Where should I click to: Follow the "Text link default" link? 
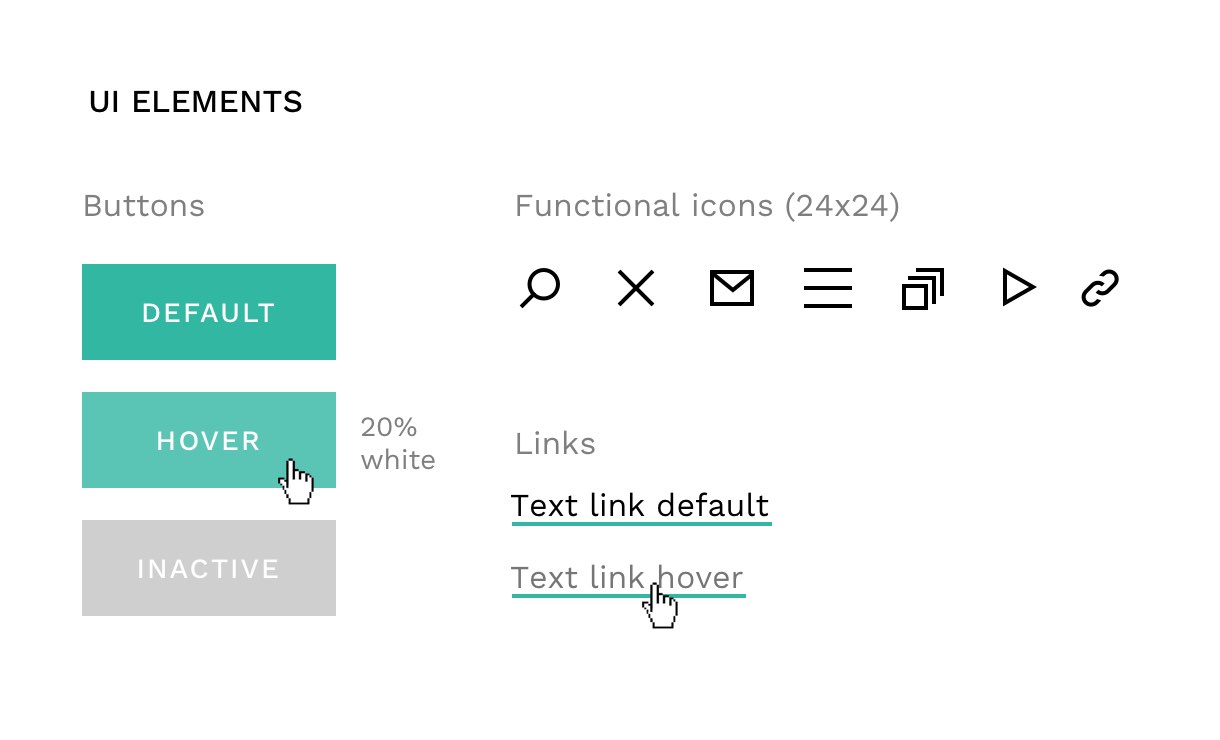640,505
